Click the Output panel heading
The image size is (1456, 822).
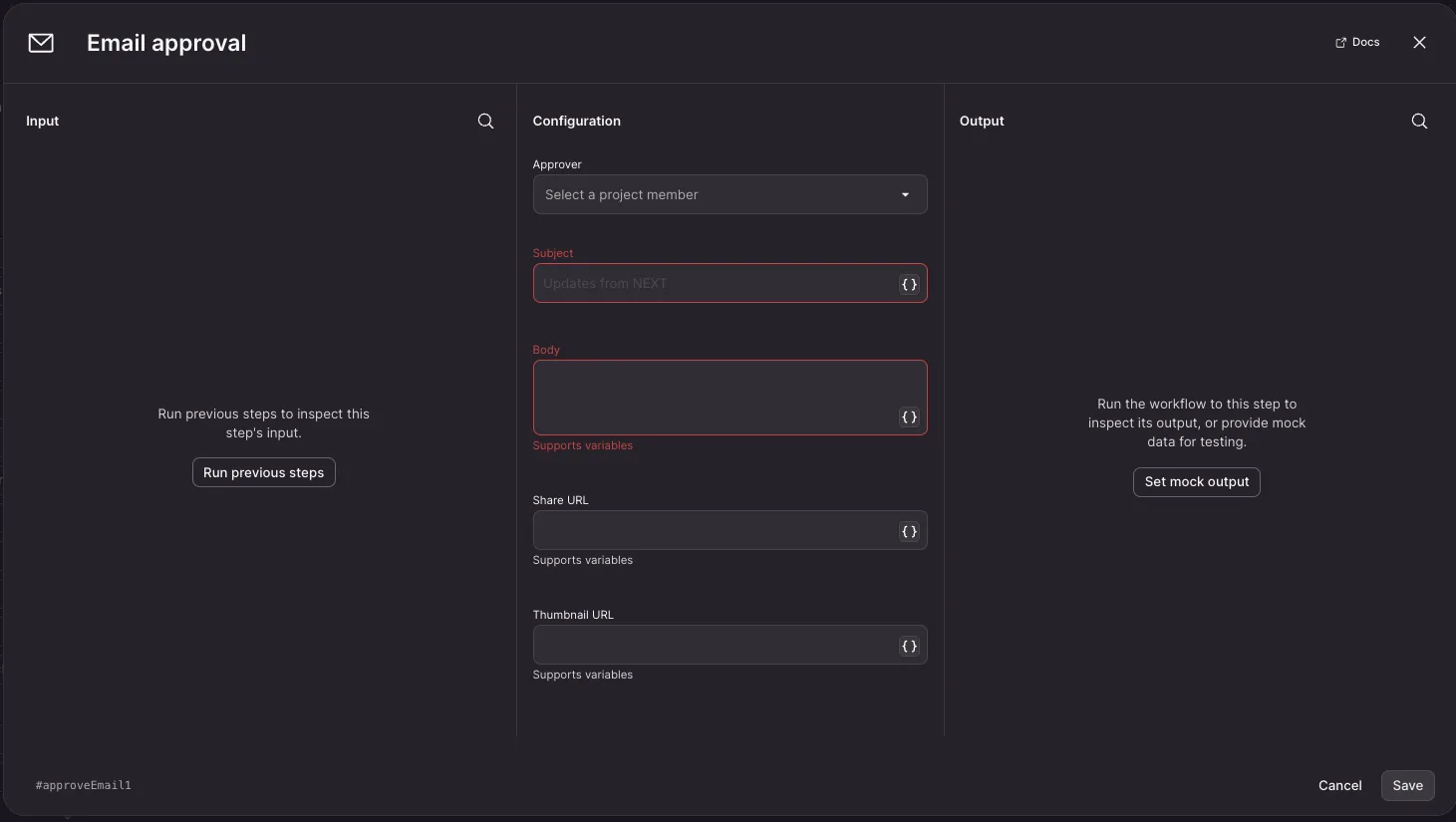click(x=982, y=121)
